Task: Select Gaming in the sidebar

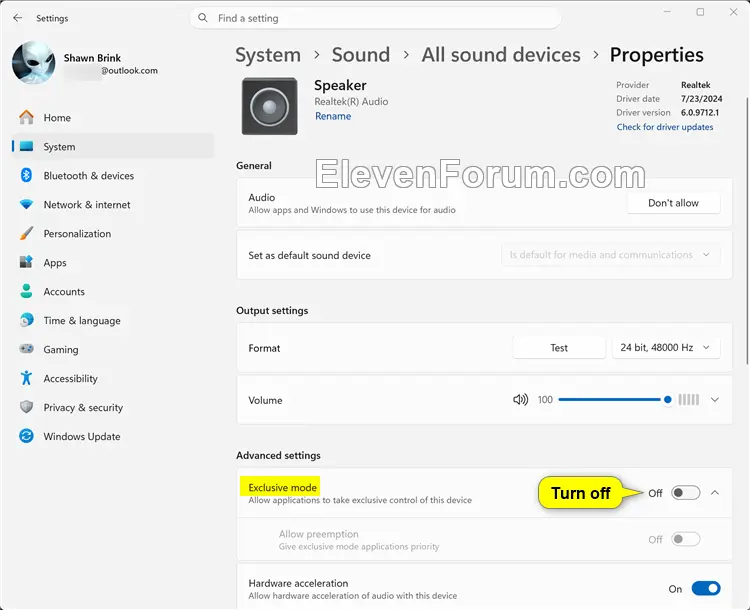Action: click(113, 349)
